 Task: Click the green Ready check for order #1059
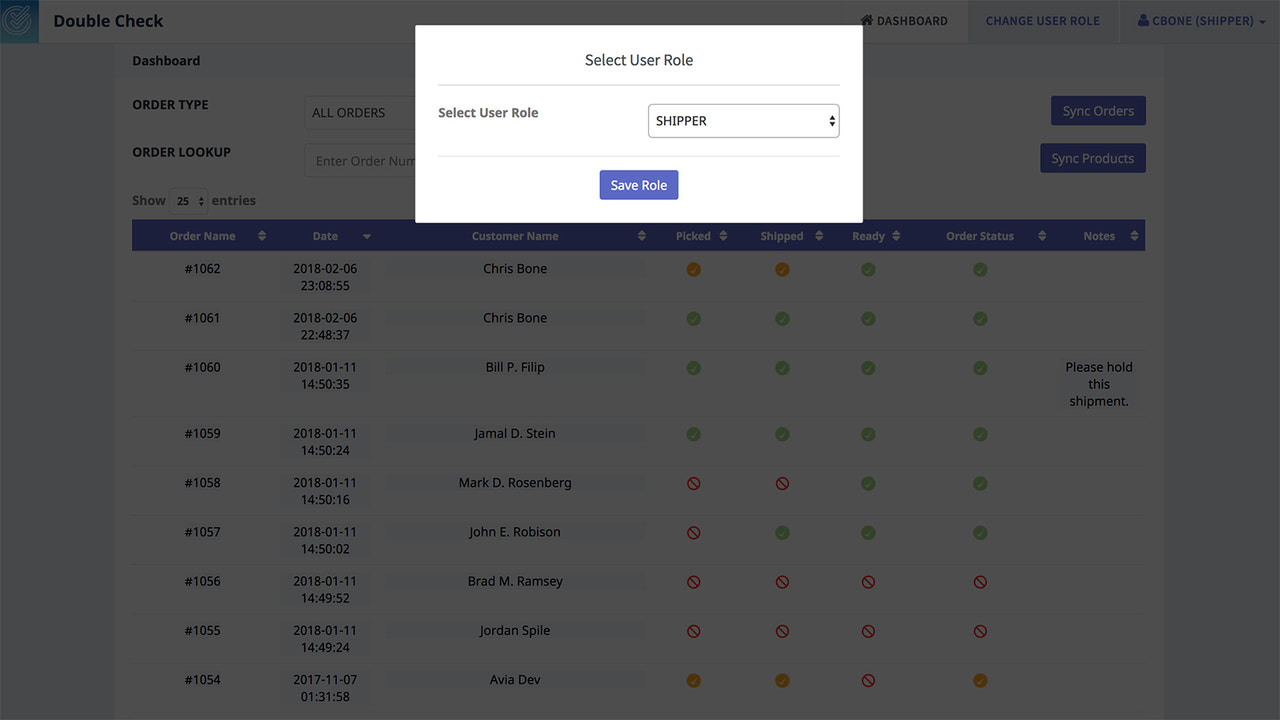tap(867, 434)
